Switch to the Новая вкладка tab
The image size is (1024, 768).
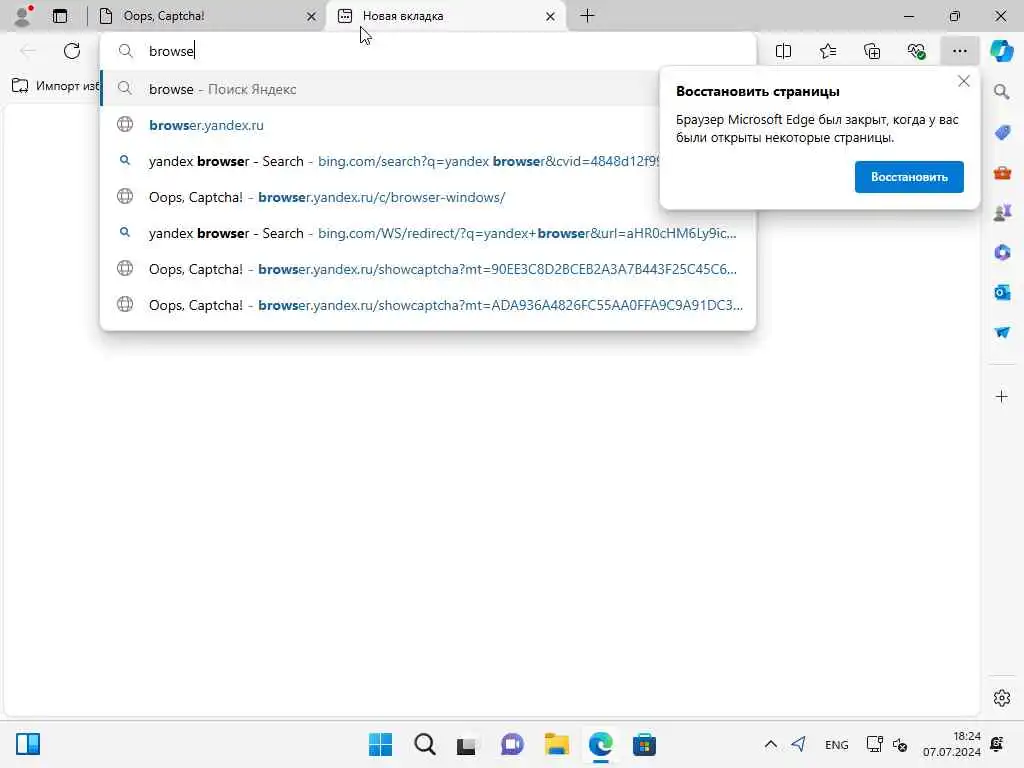pyautogui.click(x=447, y=16)
